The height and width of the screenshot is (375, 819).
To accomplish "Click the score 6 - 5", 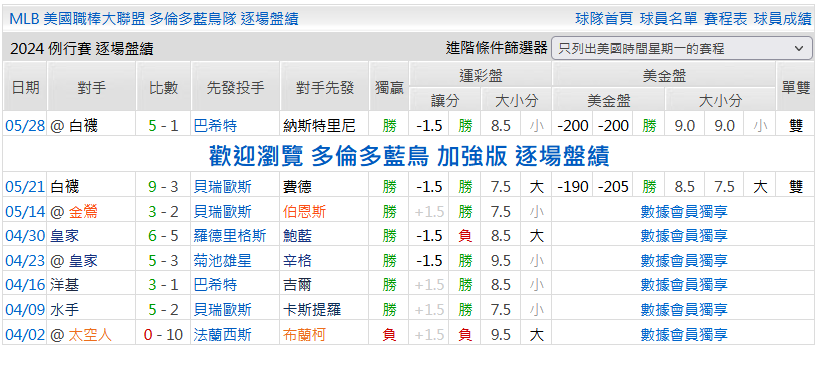I will 163,236.
